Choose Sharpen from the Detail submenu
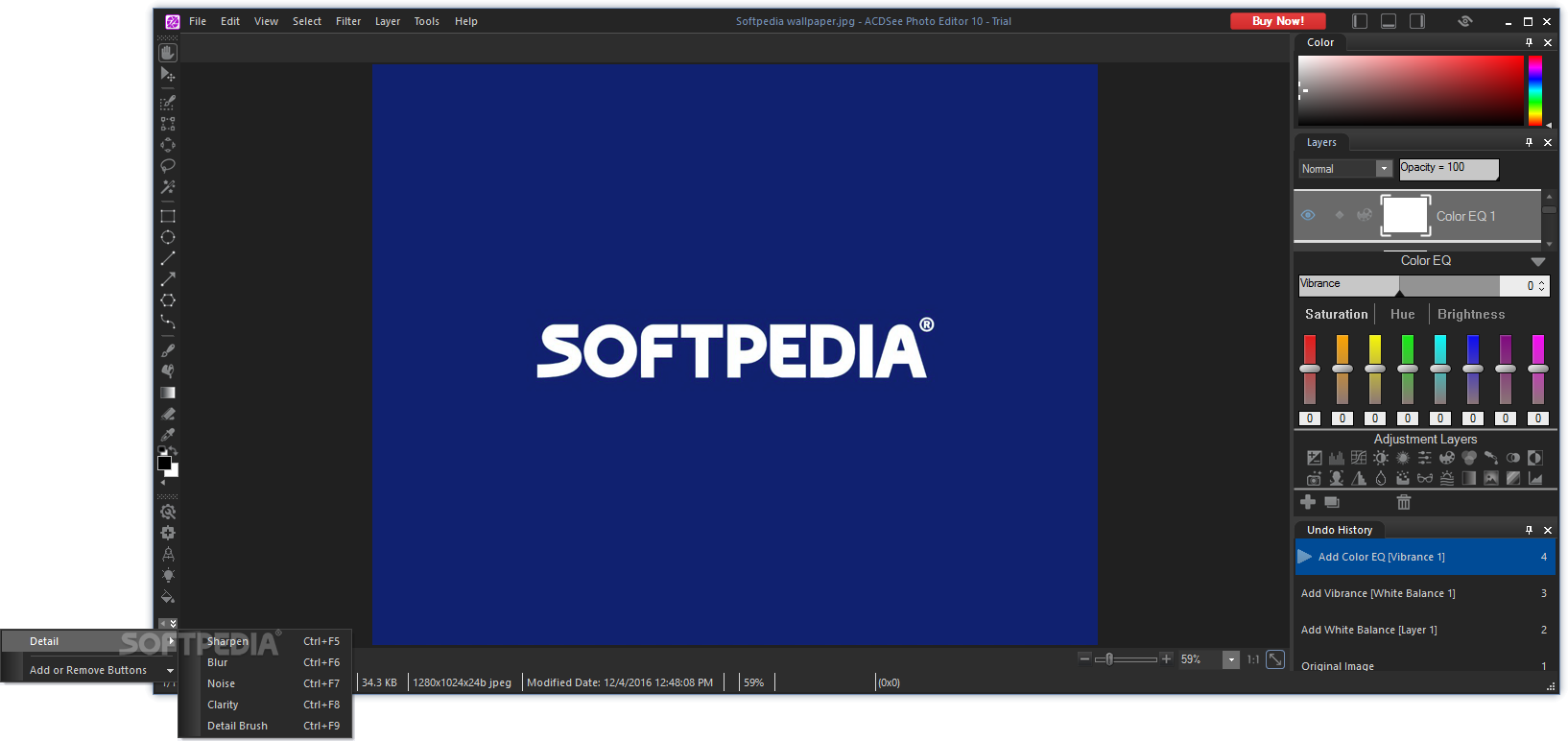1568x741 pixels. coord(265,641)
